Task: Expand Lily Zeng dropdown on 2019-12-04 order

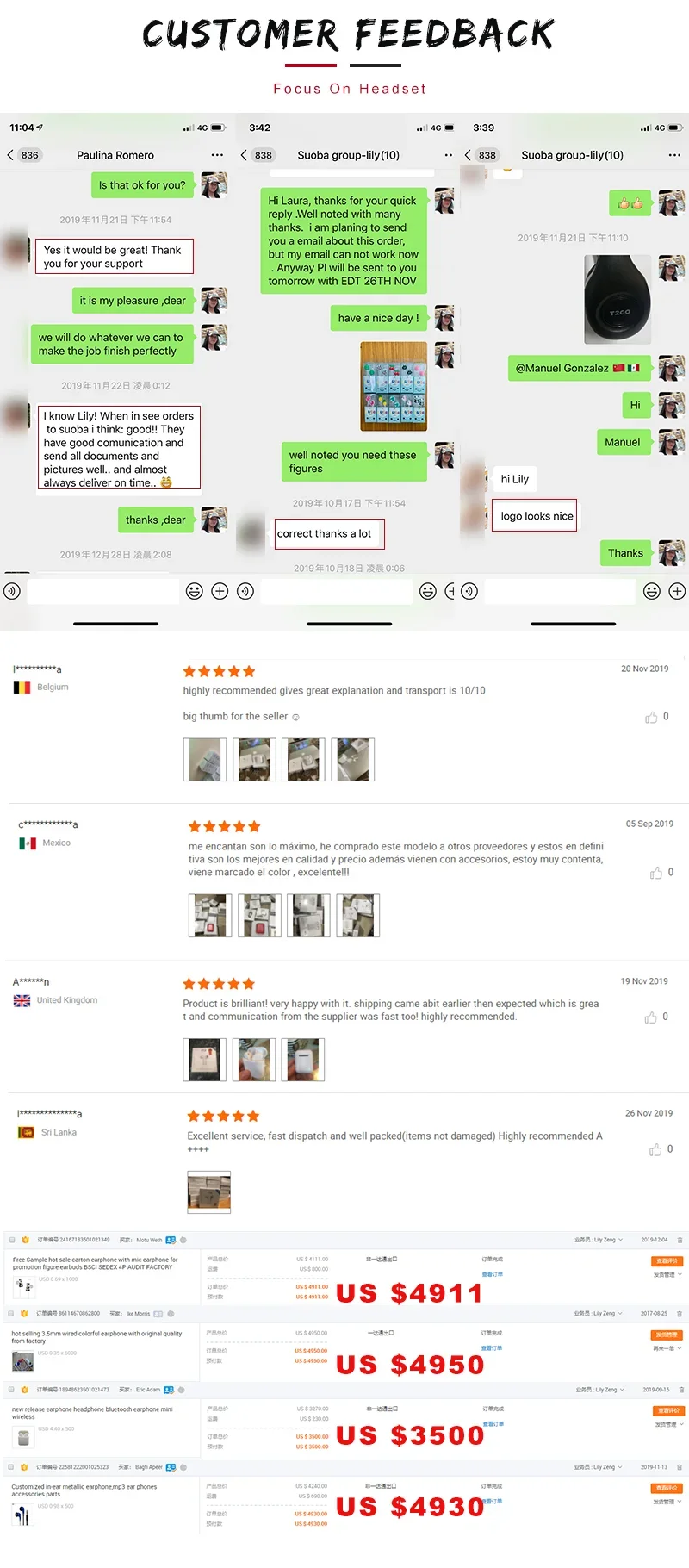Action: [620, 1240]
